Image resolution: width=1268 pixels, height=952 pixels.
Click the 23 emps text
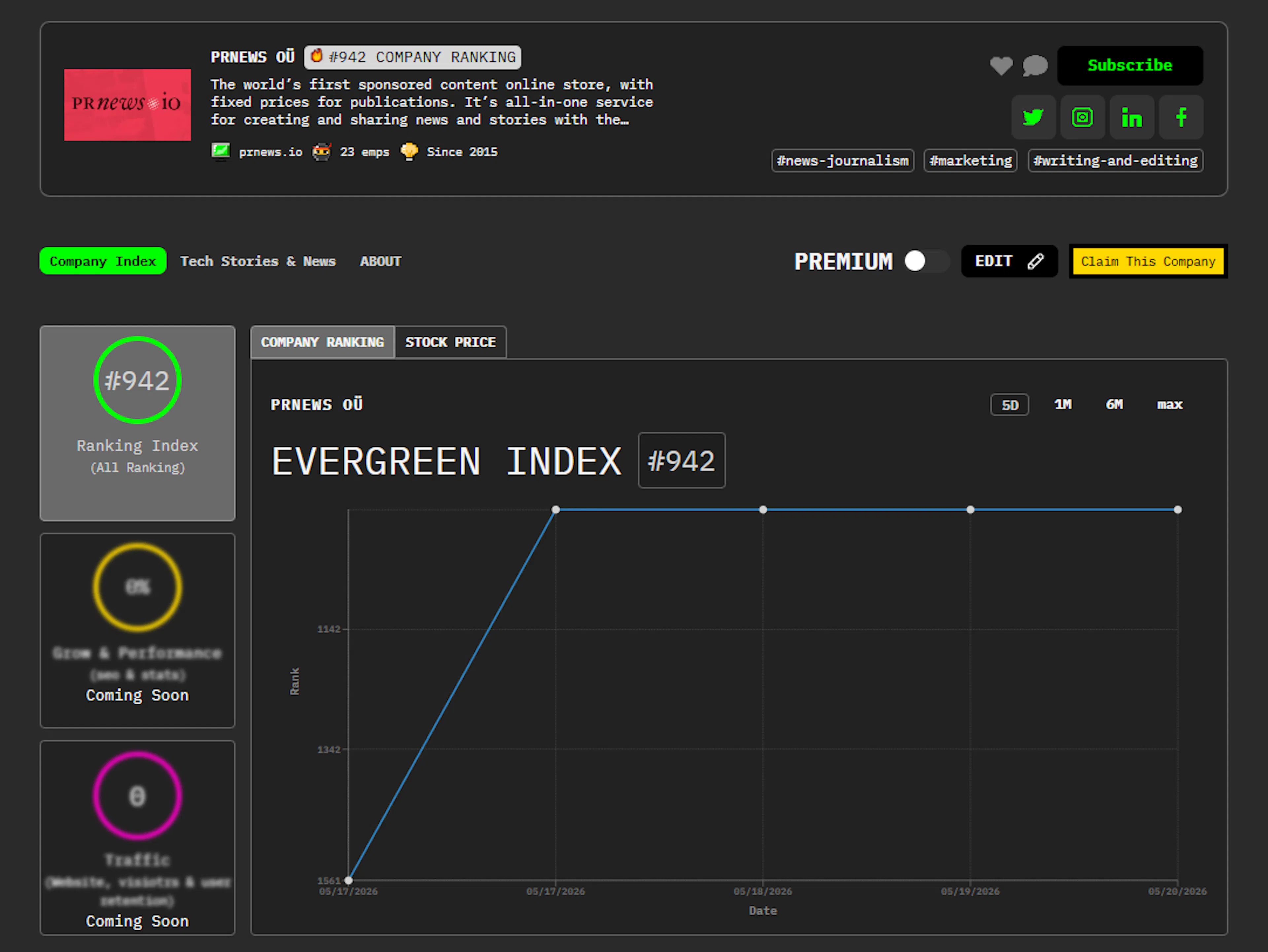[x=365, y=152]
